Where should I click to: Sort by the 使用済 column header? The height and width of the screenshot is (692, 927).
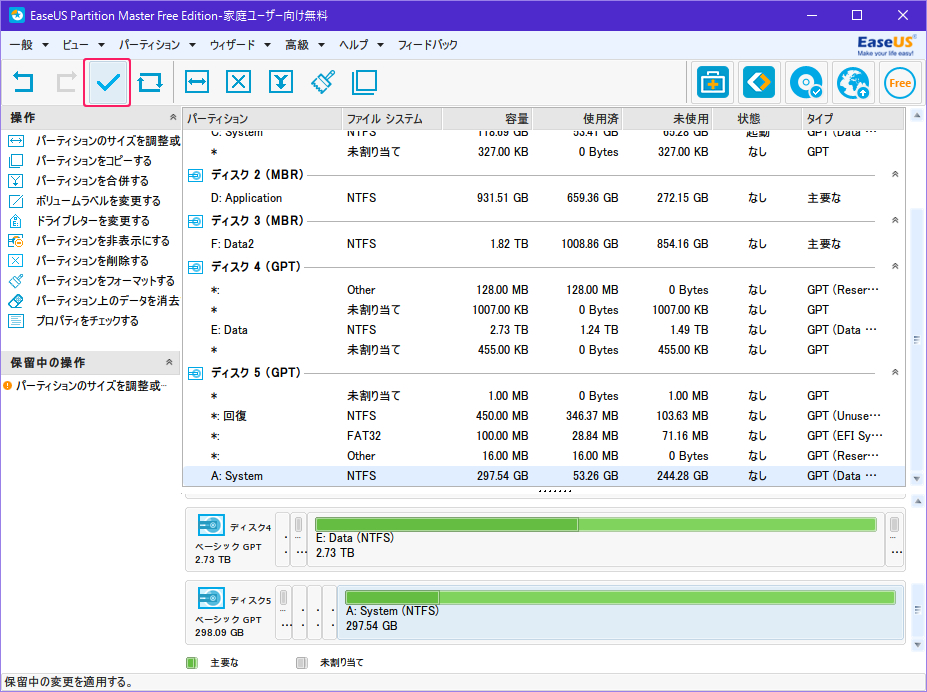coord(578,119)
